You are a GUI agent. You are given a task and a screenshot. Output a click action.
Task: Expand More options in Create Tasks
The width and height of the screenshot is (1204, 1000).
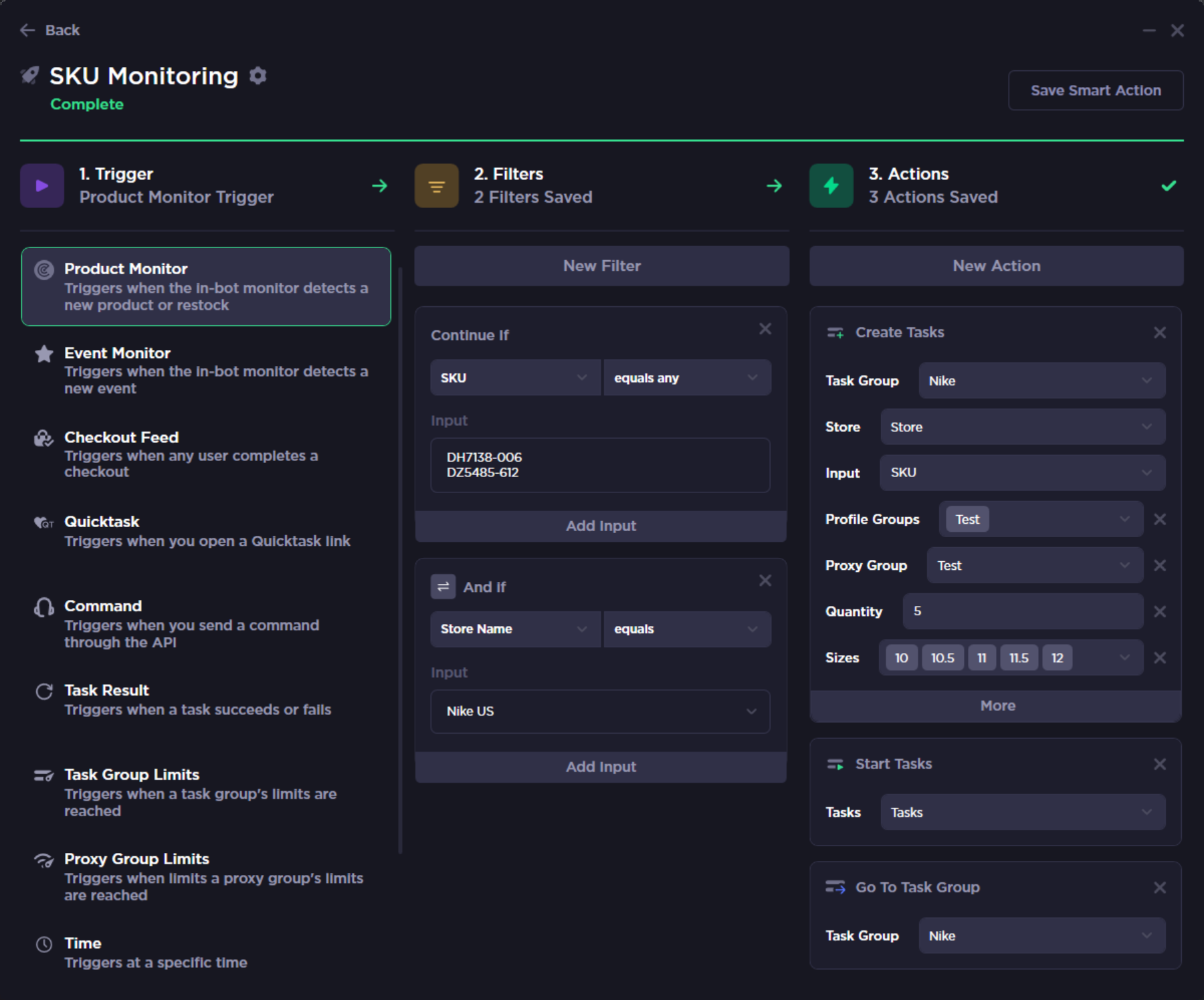995,706
